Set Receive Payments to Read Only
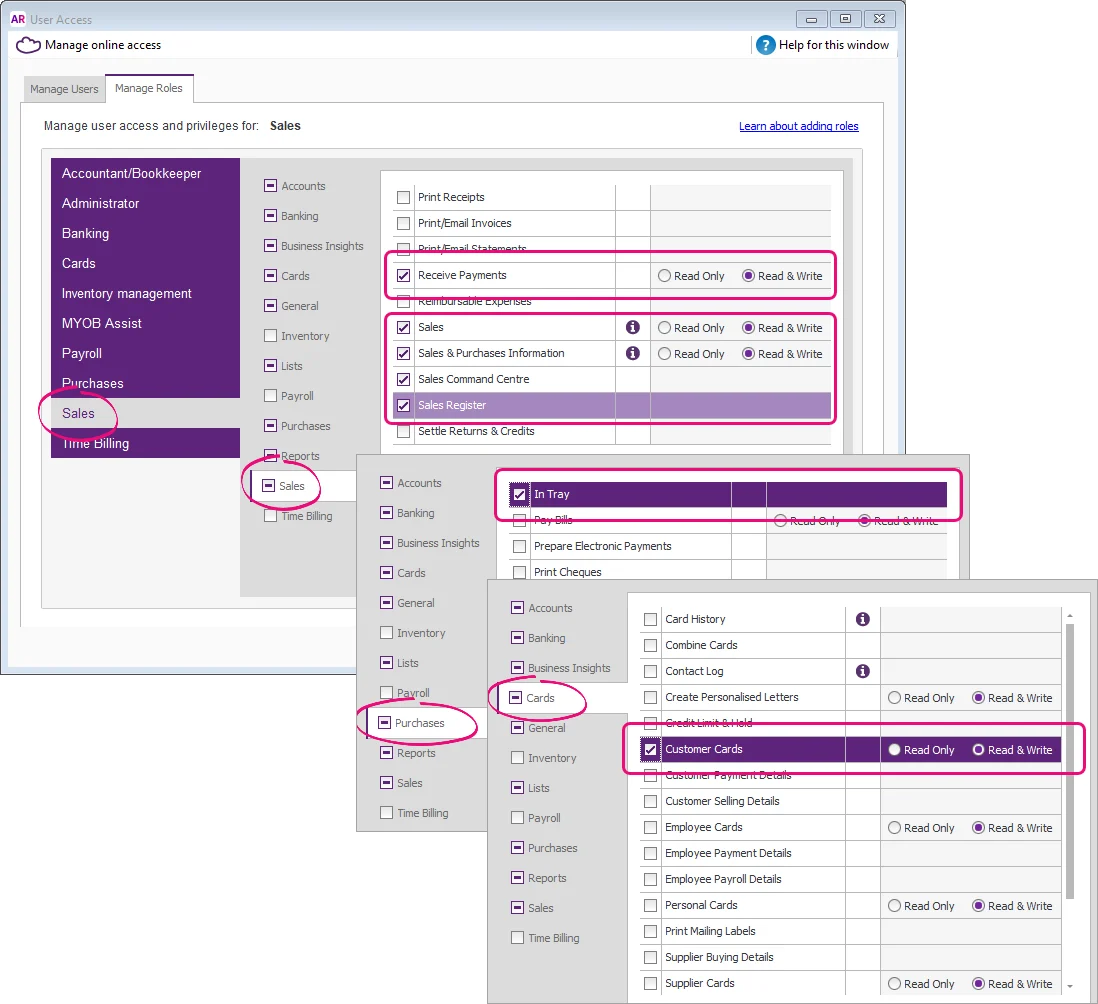Image resolution: width=1098 pixels, height=1004 pixels. pos(664,276)
